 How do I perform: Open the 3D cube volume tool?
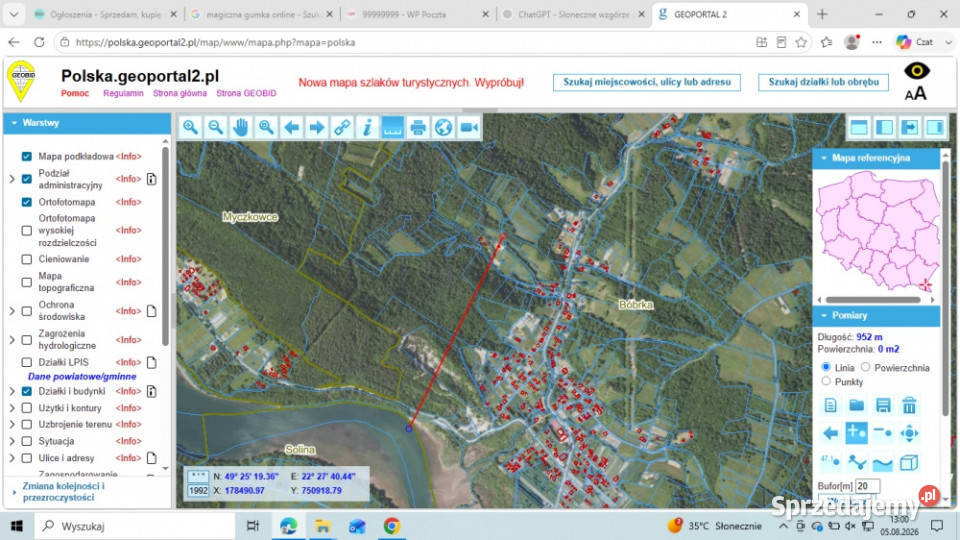point(909,462)
